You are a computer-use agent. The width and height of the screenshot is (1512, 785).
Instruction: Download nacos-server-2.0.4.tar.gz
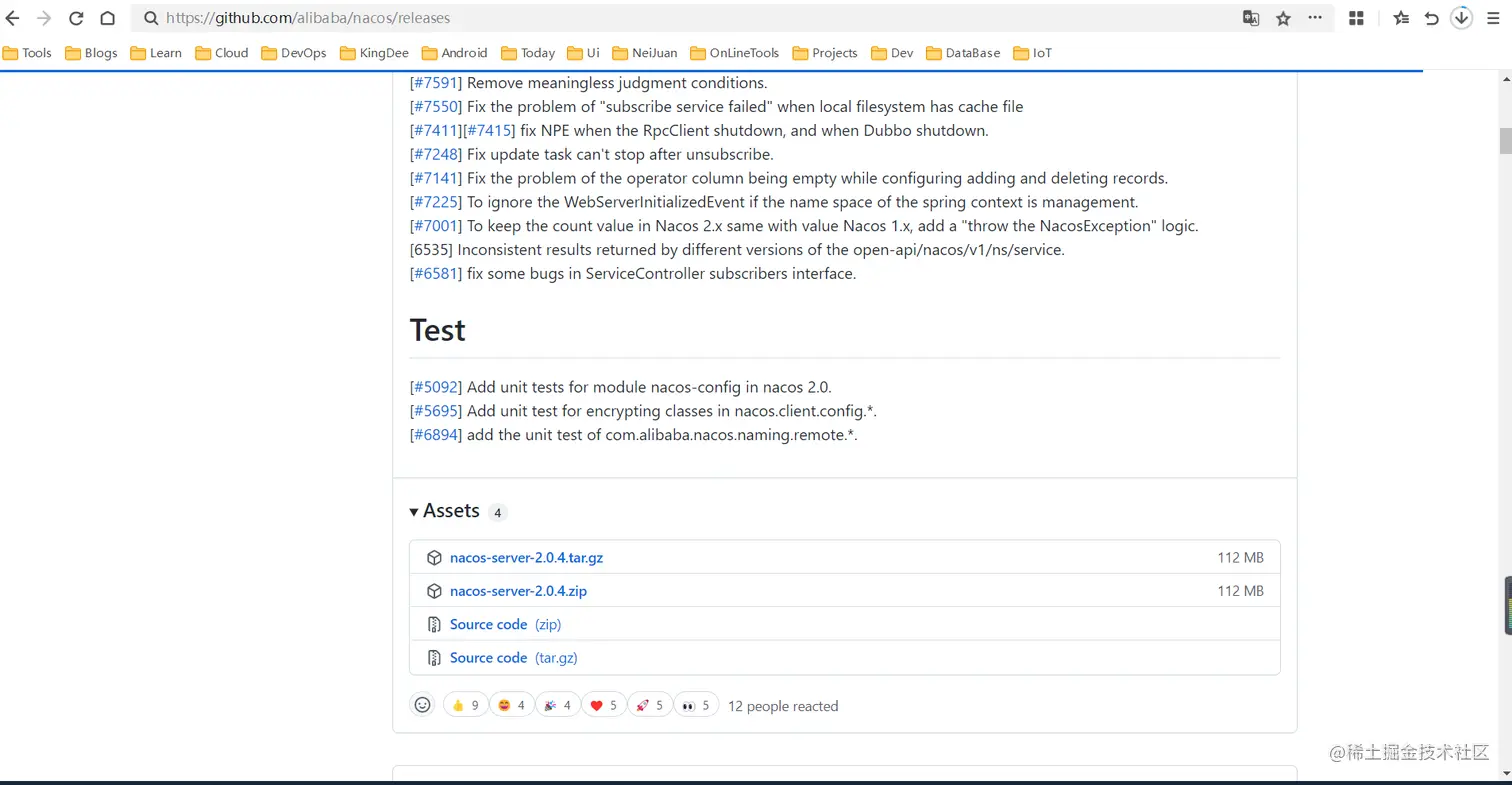(x=526, y=558)
